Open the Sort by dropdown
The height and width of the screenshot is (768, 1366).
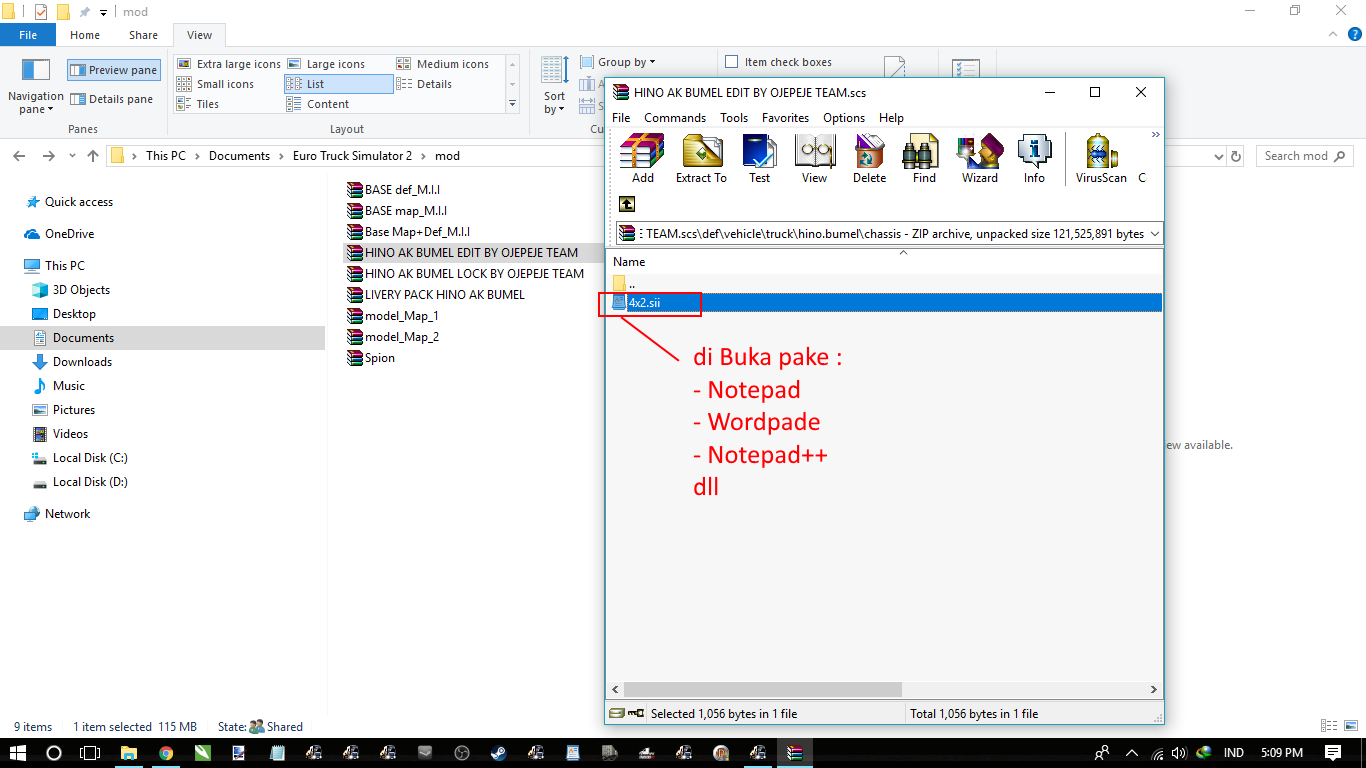coord(555,87)
